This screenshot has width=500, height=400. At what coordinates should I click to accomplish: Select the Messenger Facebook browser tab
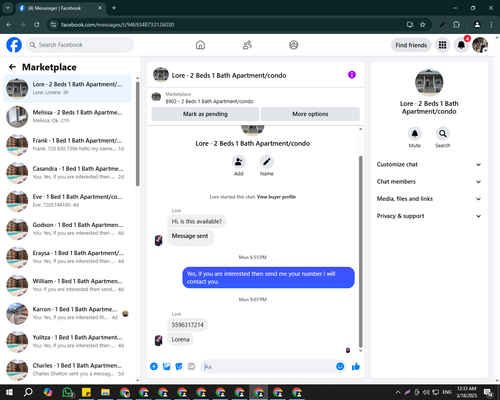60,8
